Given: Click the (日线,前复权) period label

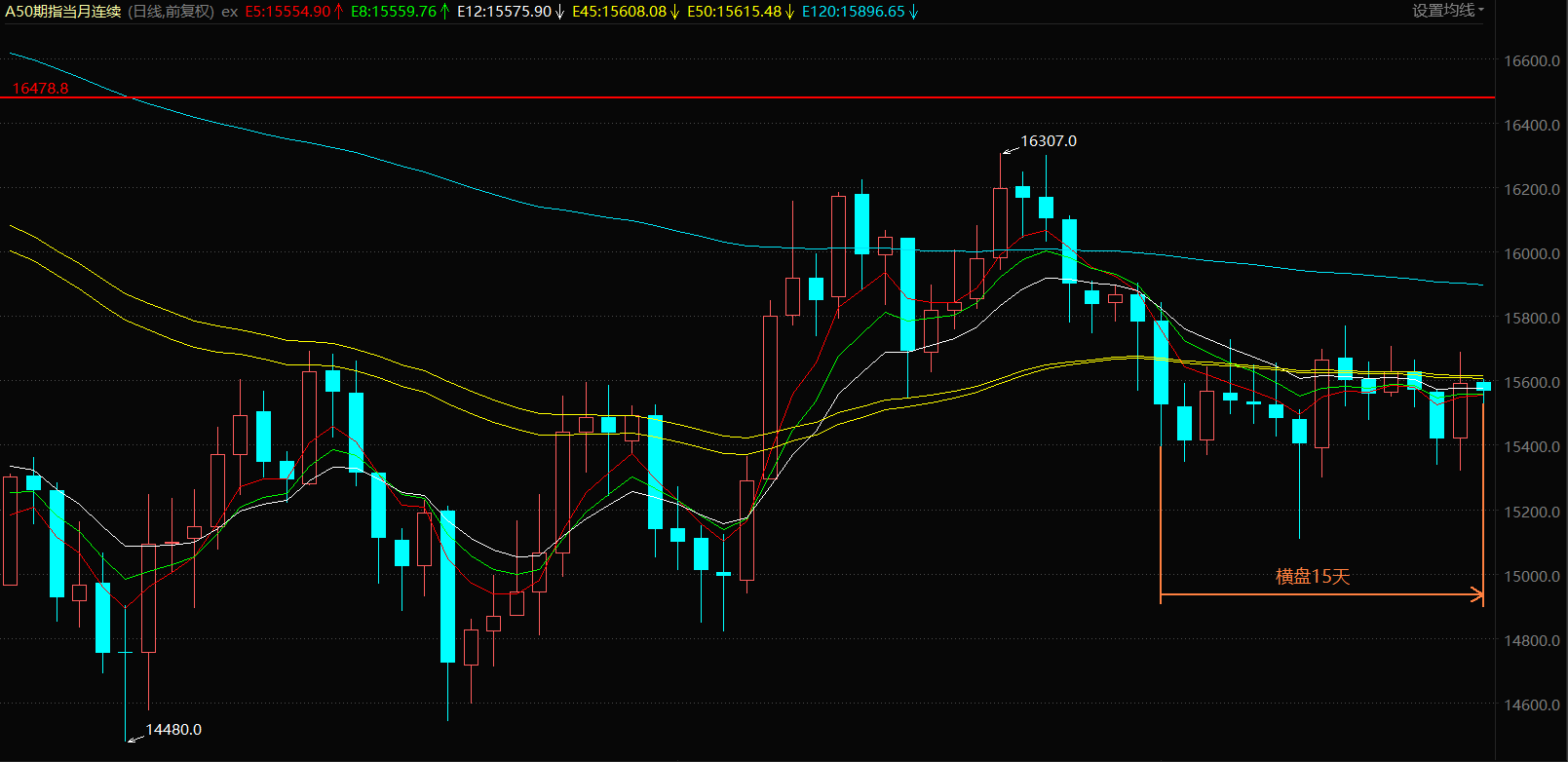Looking at the screenshot, I should point(171,12).
